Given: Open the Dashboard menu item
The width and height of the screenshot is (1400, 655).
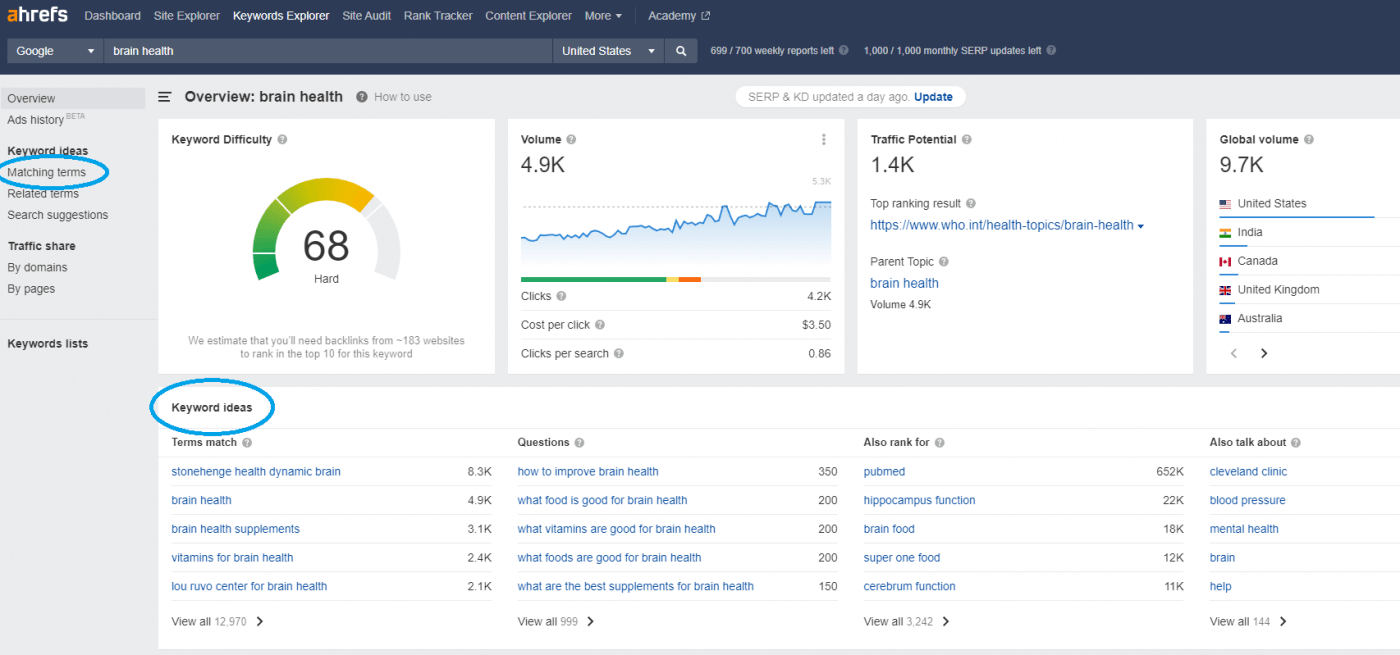Looking at the screenshot, I should pos(112,16).
